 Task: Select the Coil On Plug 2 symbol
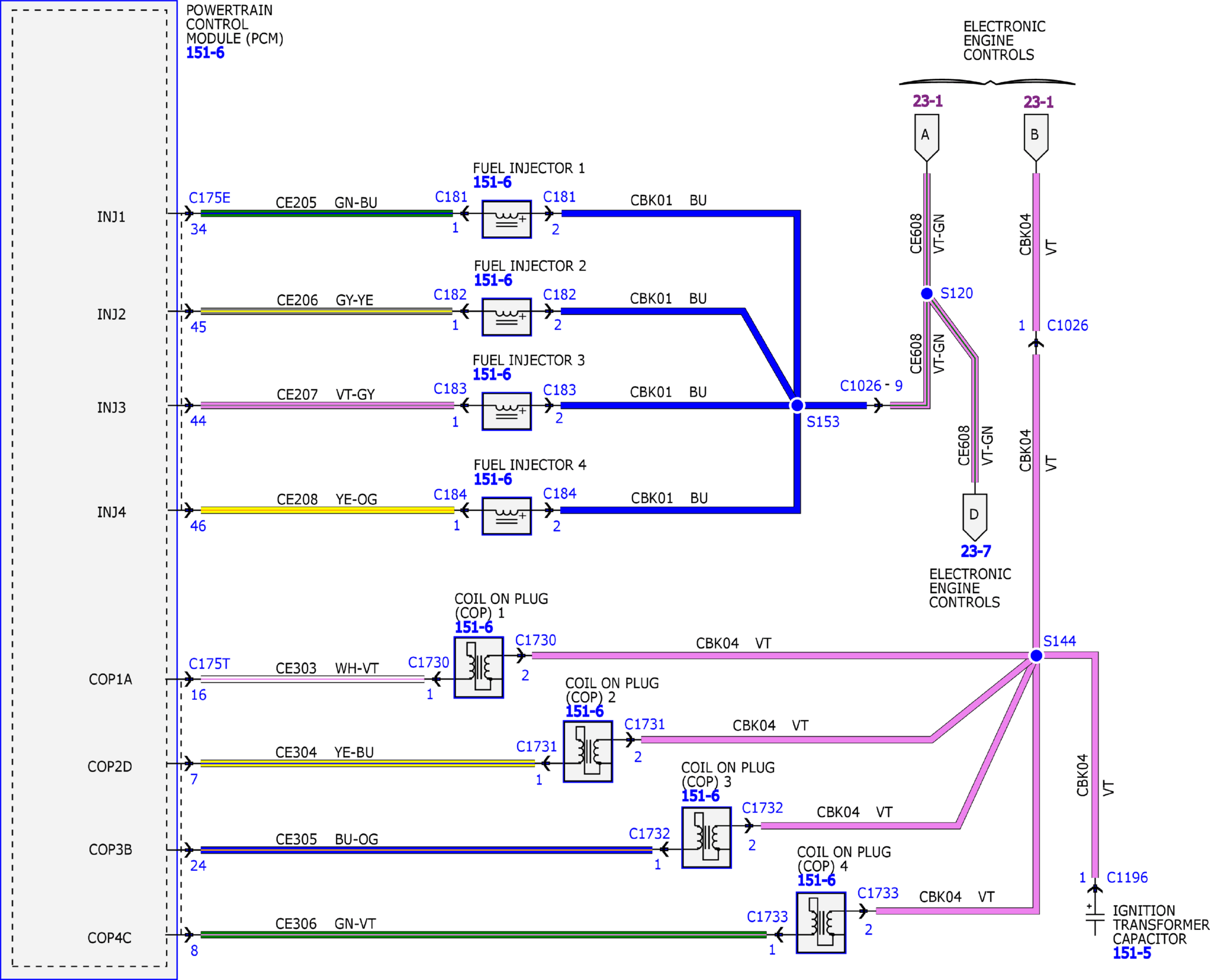pos(587,751)
